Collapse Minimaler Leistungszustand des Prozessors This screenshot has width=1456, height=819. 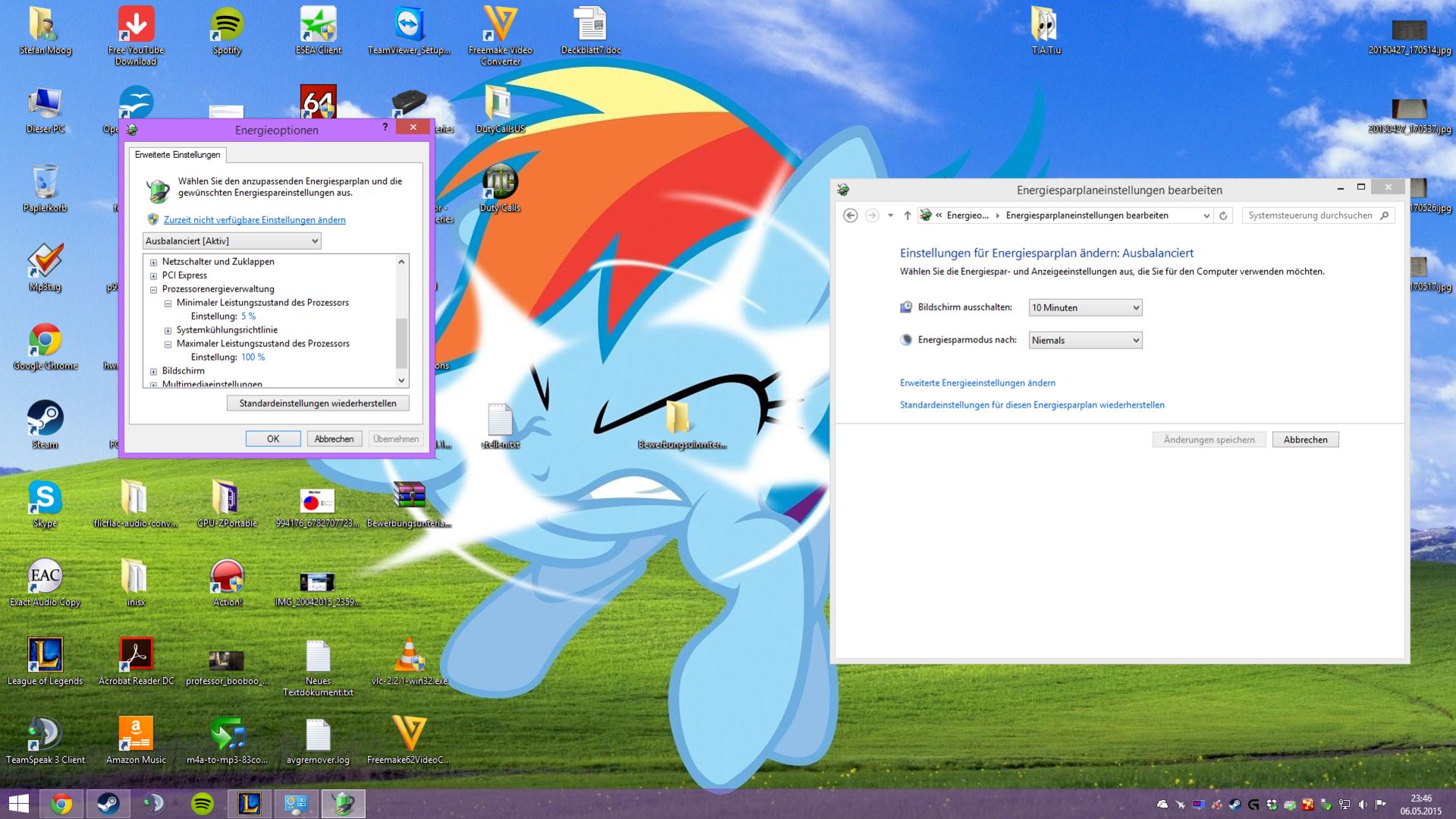coord(168,303)
